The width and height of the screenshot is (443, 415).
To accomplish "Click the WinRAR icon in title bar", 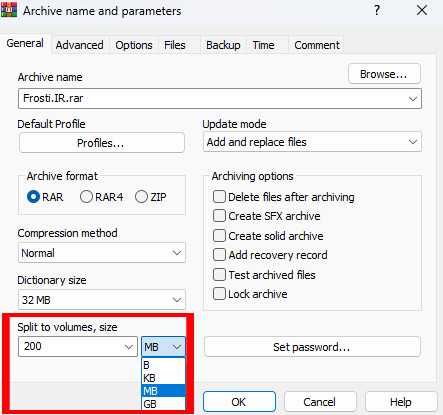I will point(9,10).
